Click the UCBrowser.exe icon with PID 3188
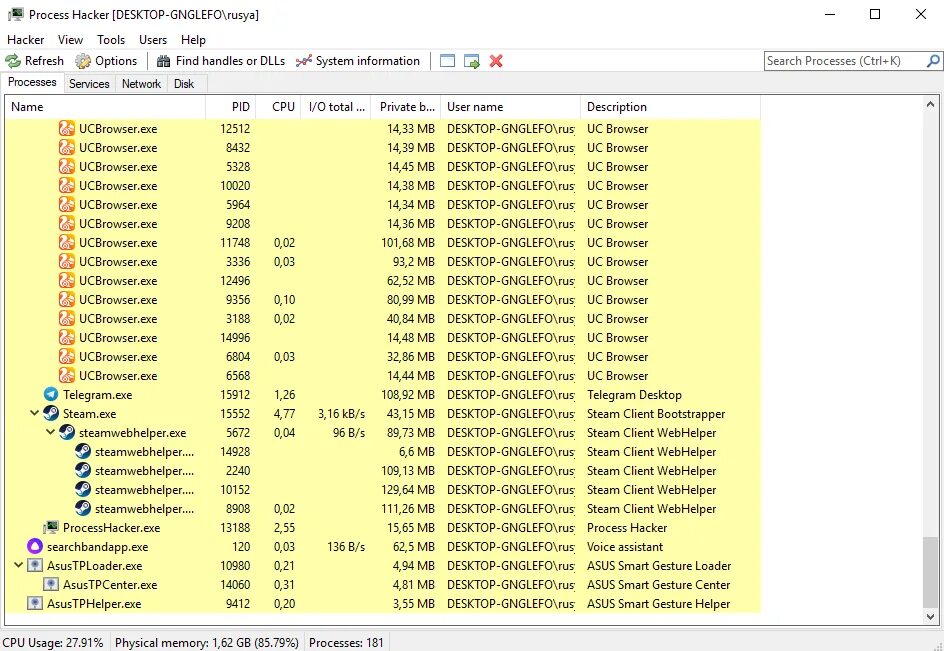Screen dimensions: 944x651 (67, 319)
